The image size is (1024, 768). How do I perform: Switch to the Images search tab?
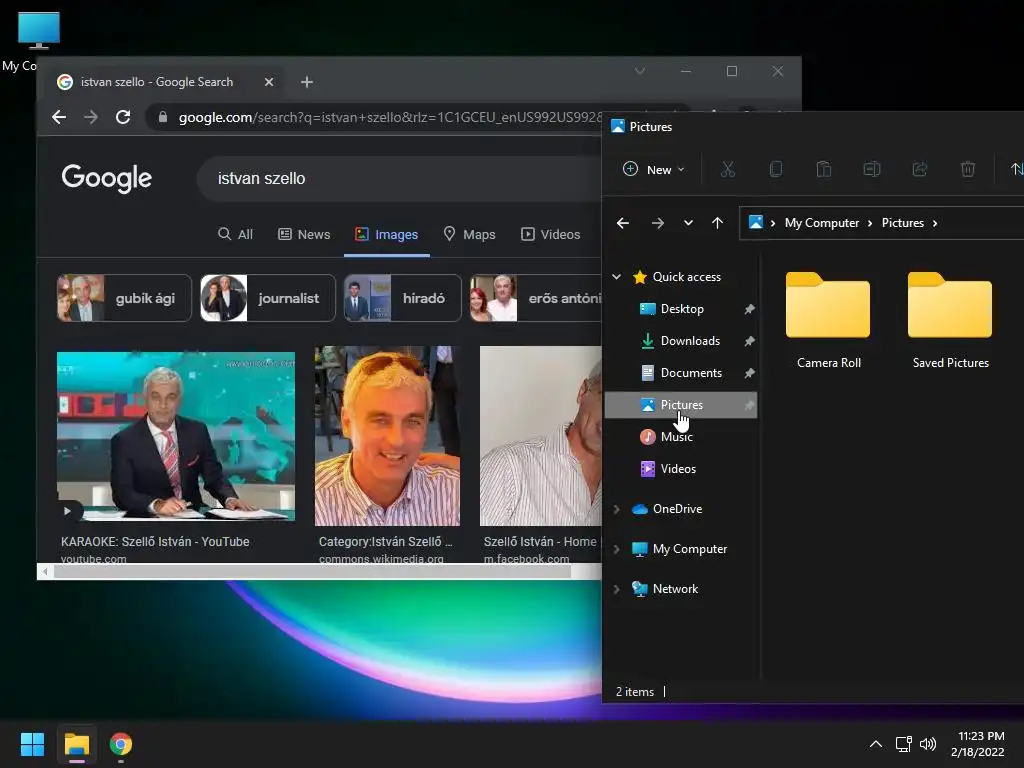click(387, 234)
